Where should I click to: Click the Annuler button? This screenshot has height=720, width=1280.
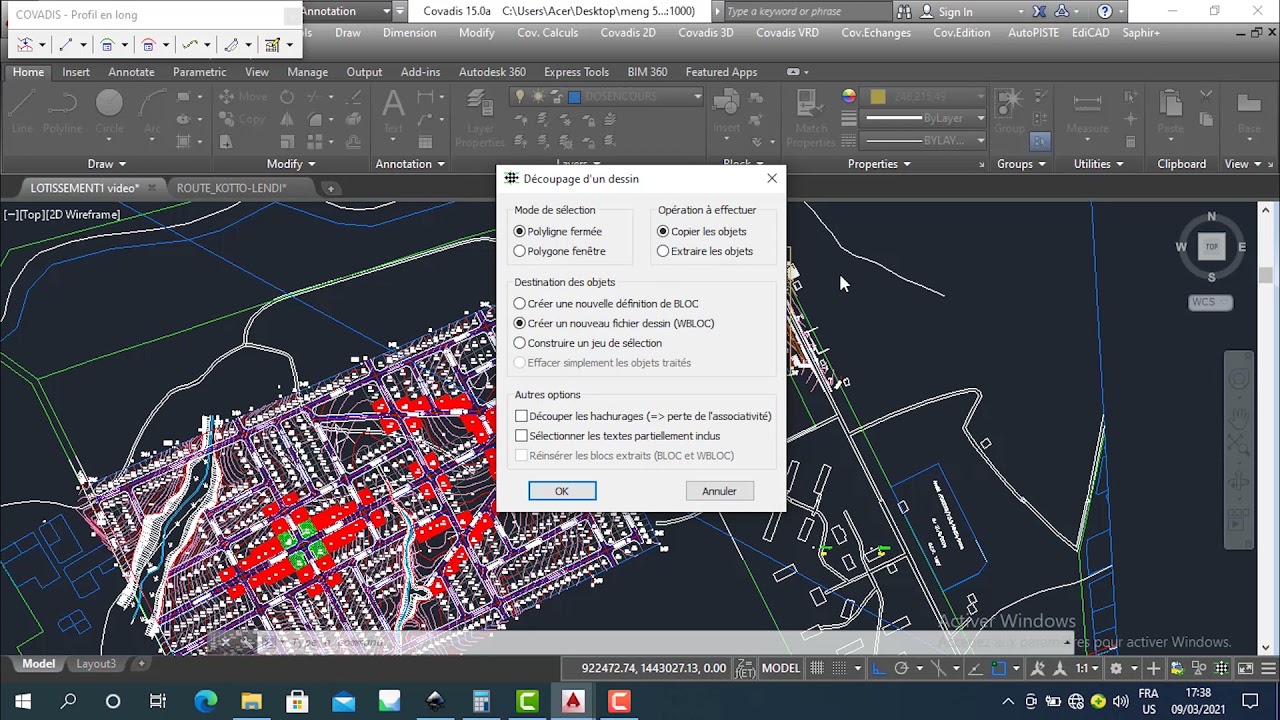[719, 491]
